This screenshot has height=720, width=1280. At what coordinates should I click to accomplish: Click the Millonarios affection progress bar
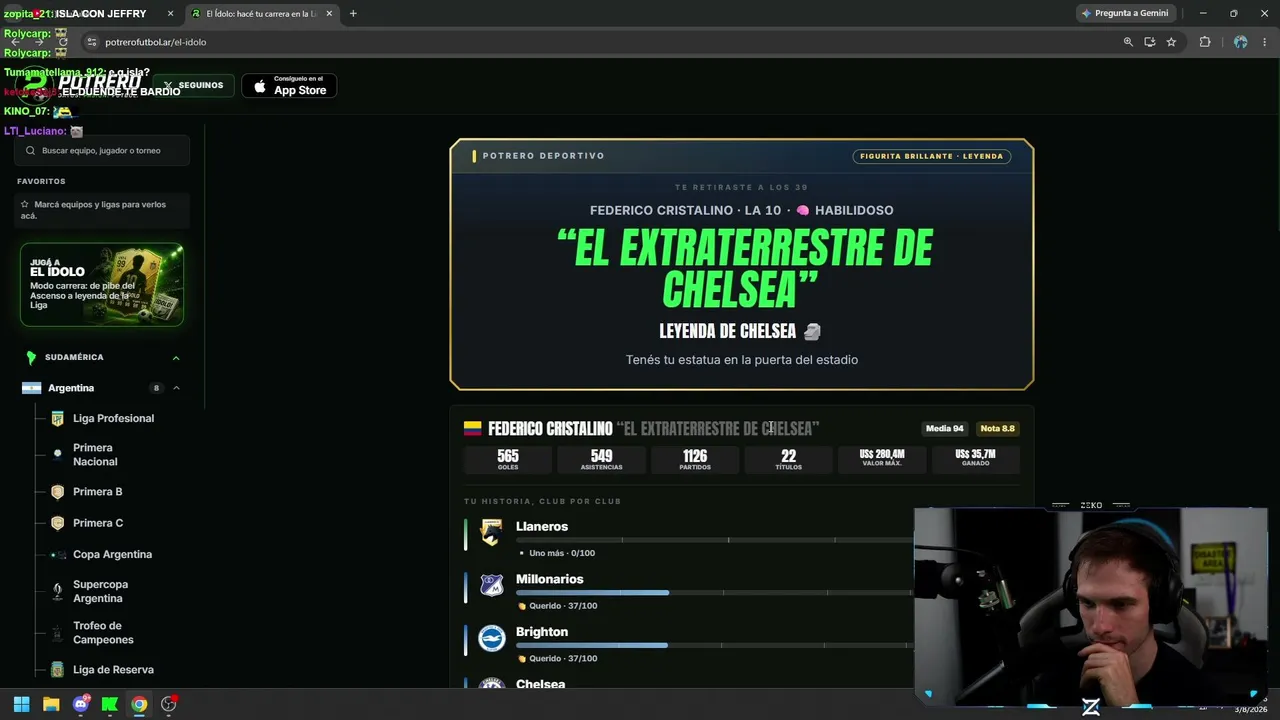pyautogui.click(x=715, y=593)
